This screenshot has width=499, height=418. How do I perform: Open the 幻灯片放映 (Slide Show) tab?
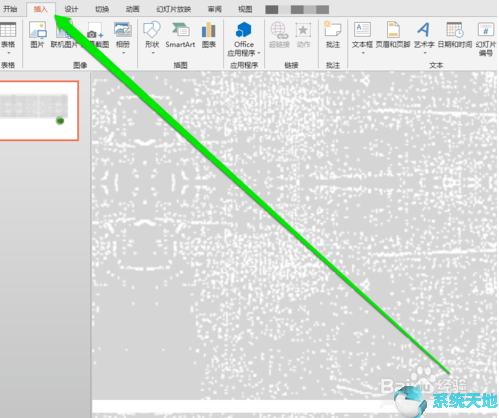174,9
